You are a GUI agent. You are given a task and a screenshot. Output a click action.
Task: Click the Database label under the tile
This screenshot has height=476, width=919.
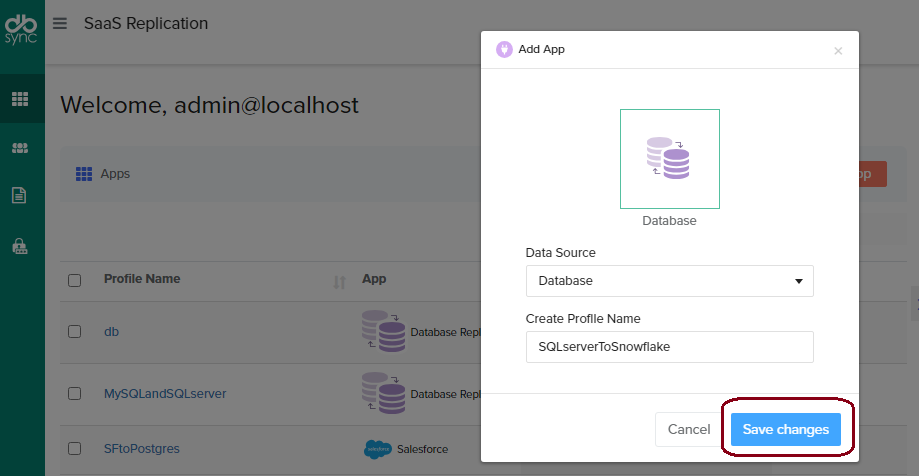[669, 221]
